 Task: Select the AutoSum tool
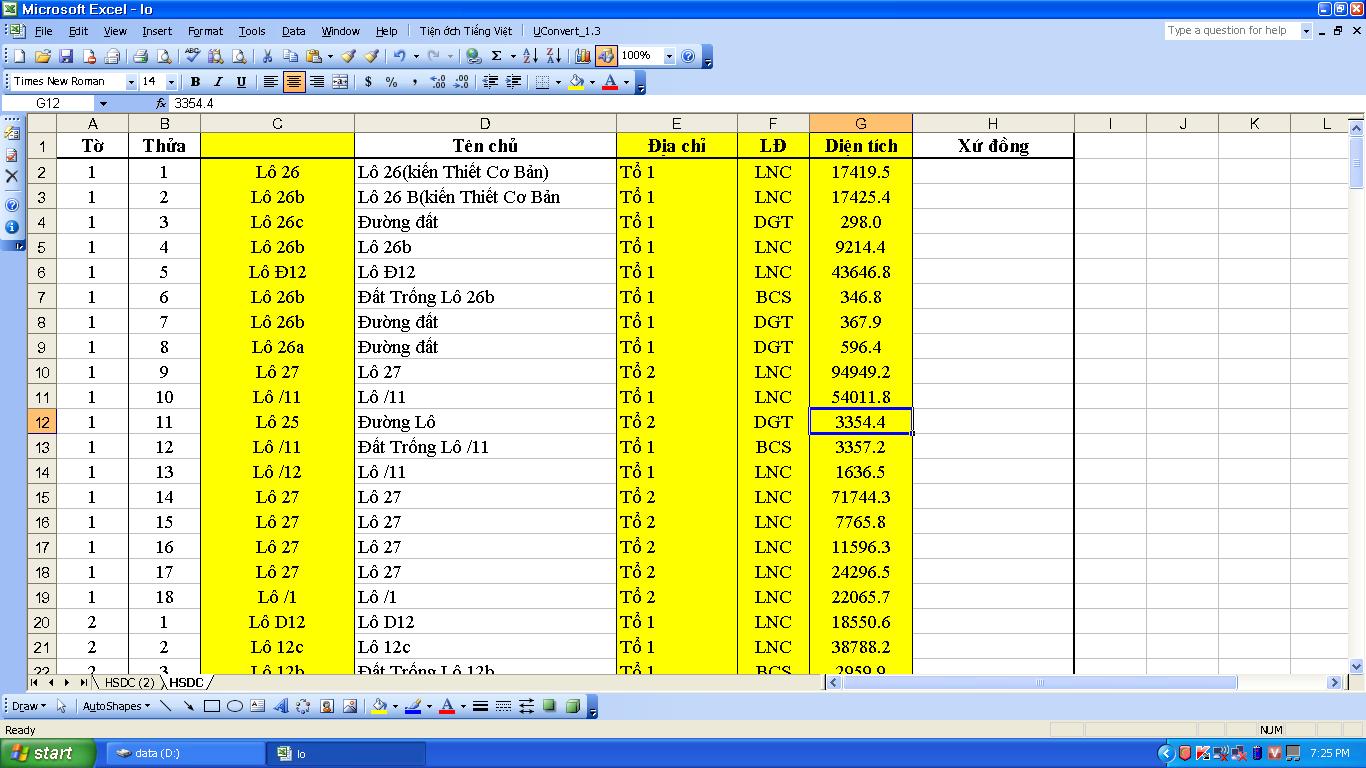point(496,57)
